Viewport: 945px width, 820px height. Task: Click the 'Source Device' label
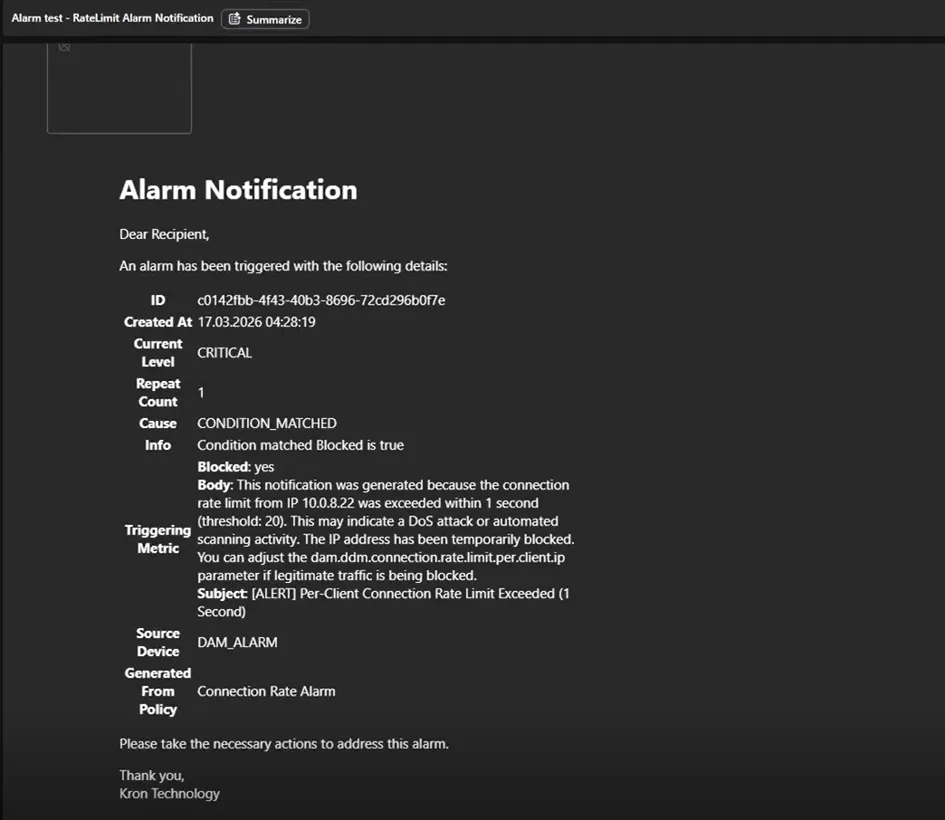158,642
